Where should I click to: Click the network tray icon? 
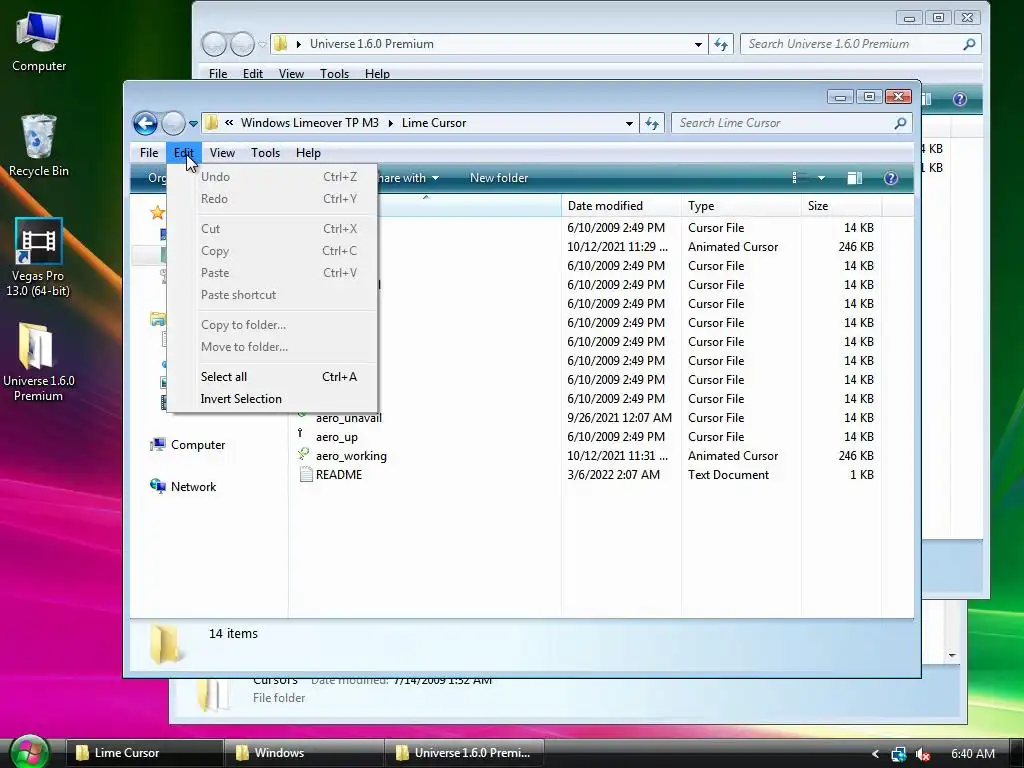[899, 754]
